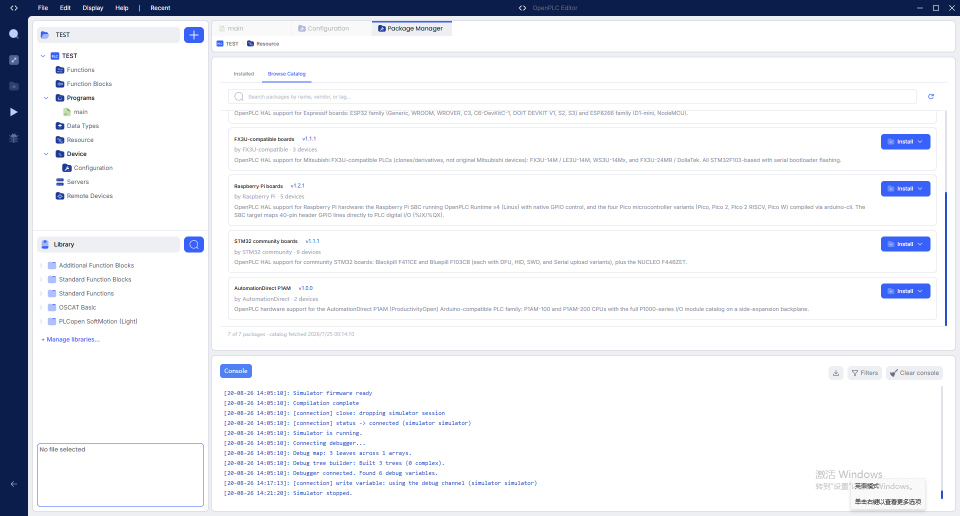Collapse the Programs folder chevron

click(x=46, y=98)
